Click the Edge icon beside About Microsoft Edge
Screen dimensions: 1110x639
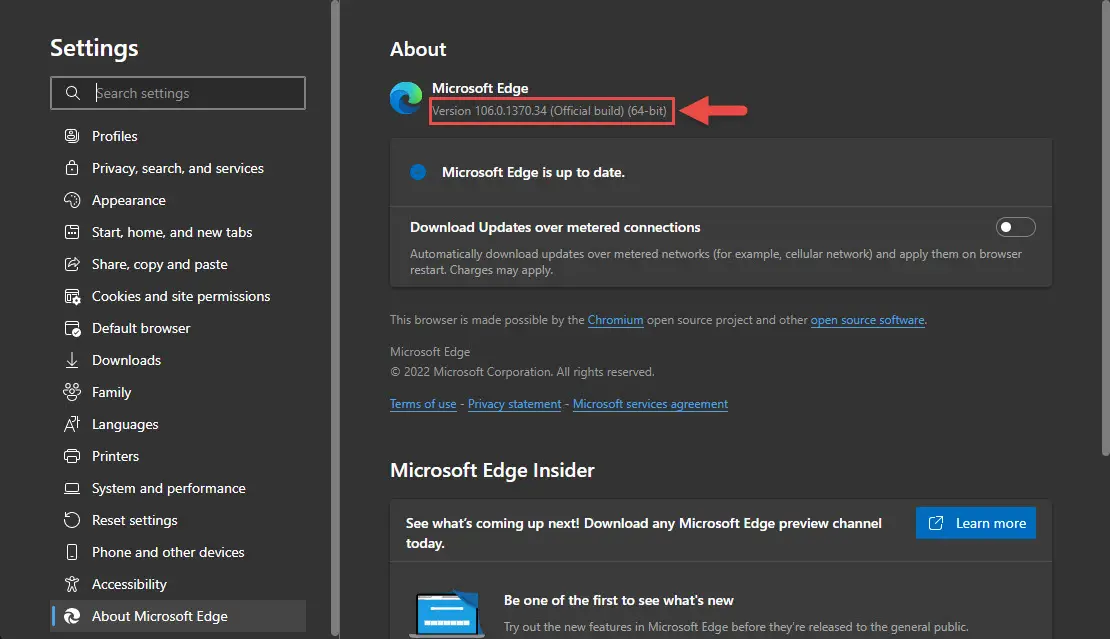pyautogui.click(x=71, y=616)
